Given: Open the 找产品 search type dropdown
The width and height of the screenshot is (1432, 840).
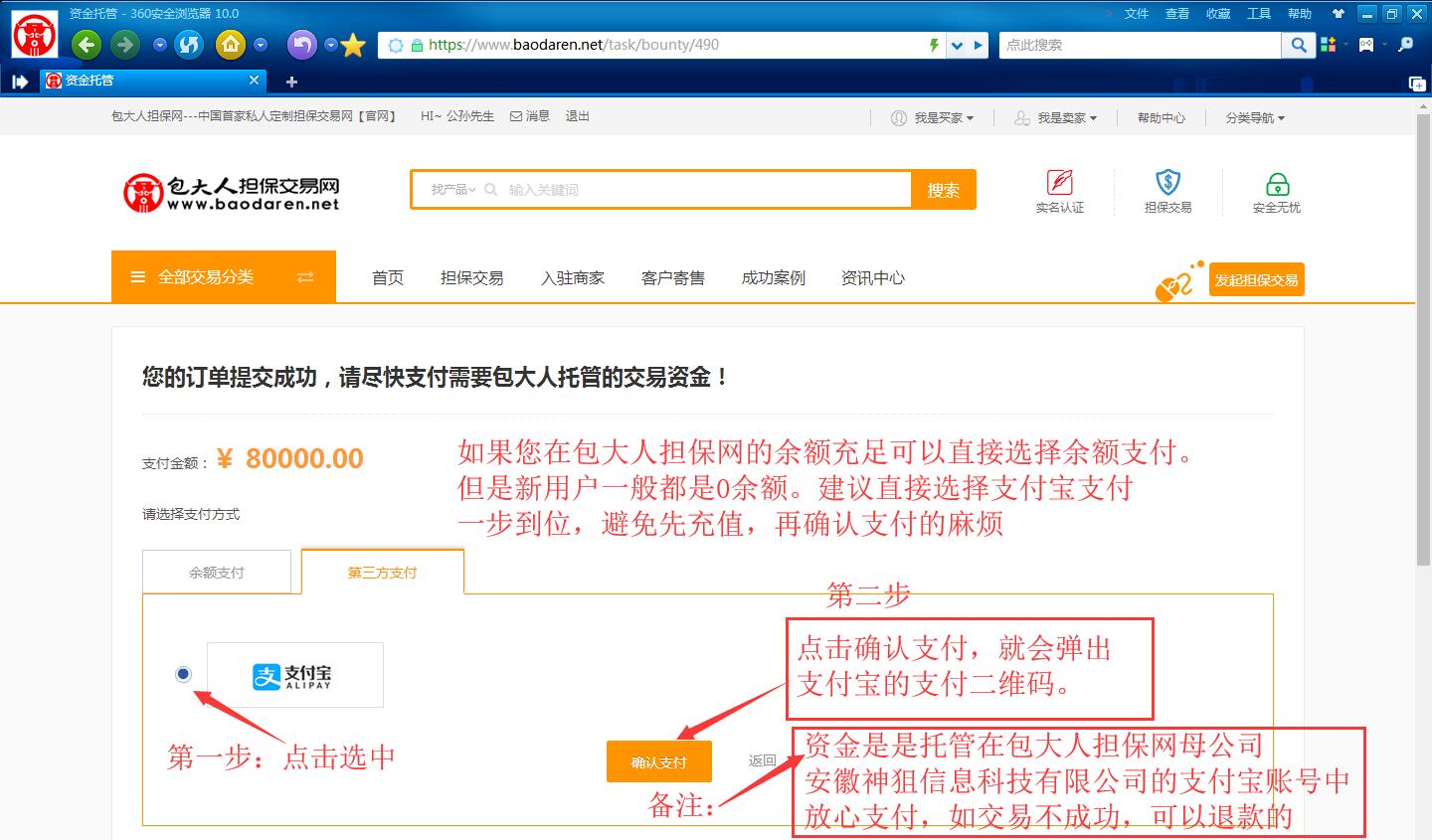Looking at the screenshot, I should [453, 190].
